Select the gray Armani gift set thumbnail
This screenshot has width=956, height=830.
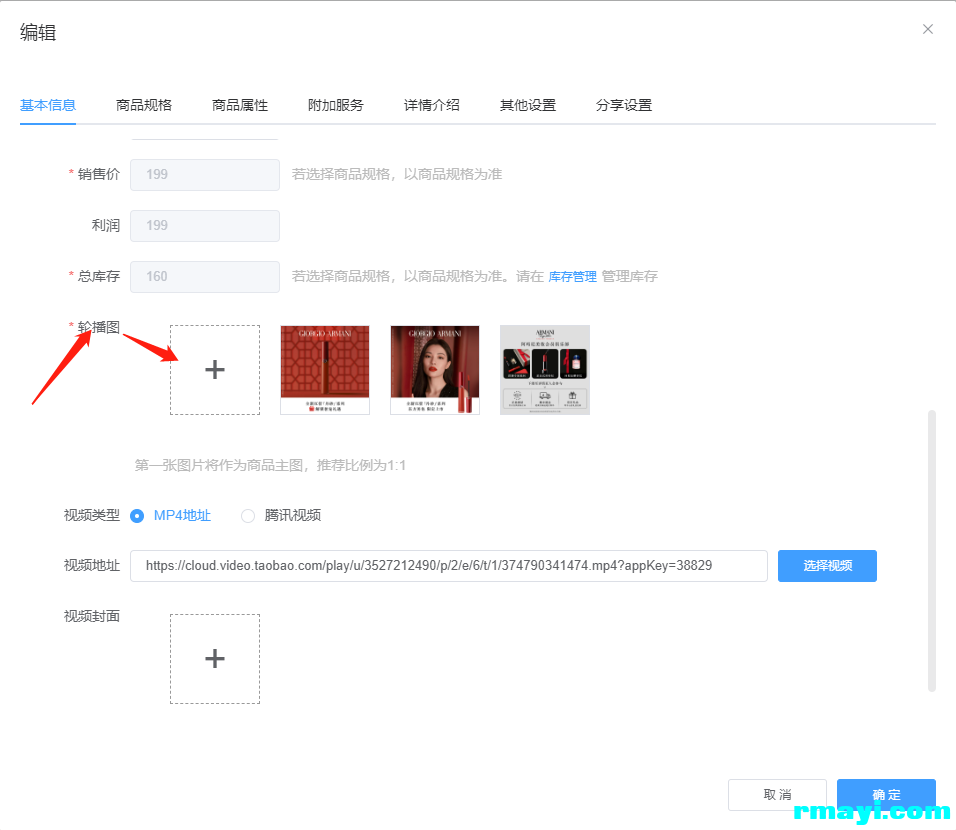[x=544, y=370]
